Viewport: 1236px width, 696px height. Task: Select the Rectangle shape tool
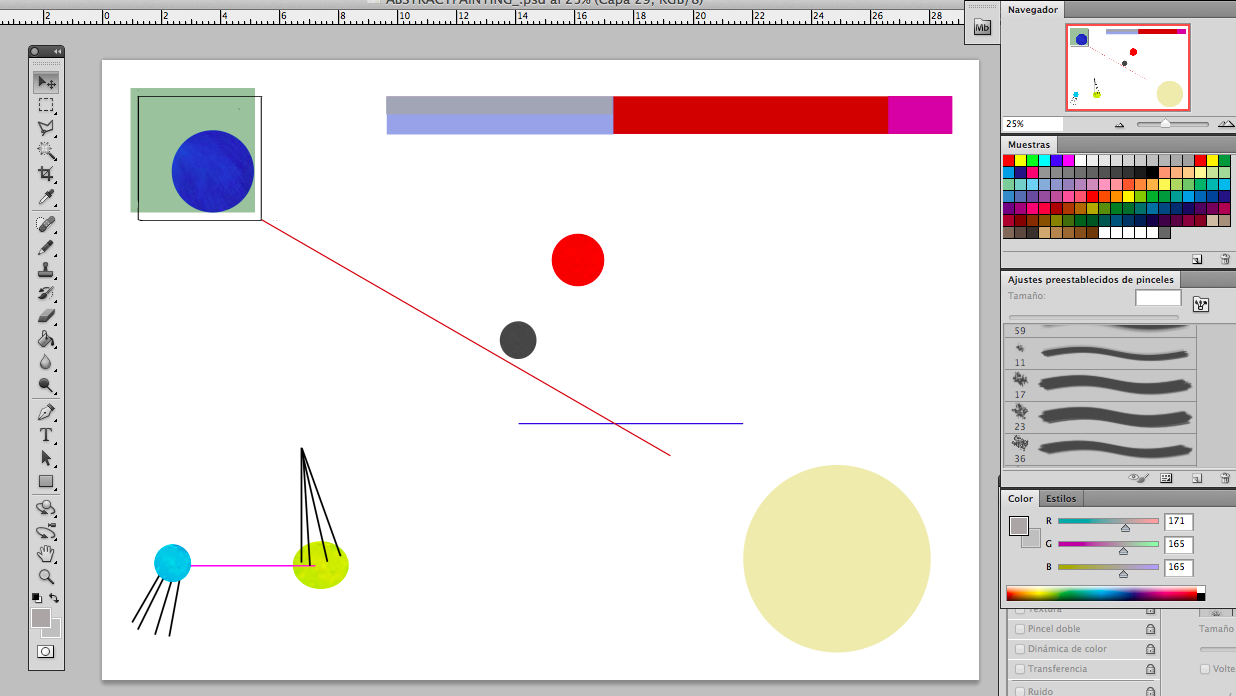(46, 481)
